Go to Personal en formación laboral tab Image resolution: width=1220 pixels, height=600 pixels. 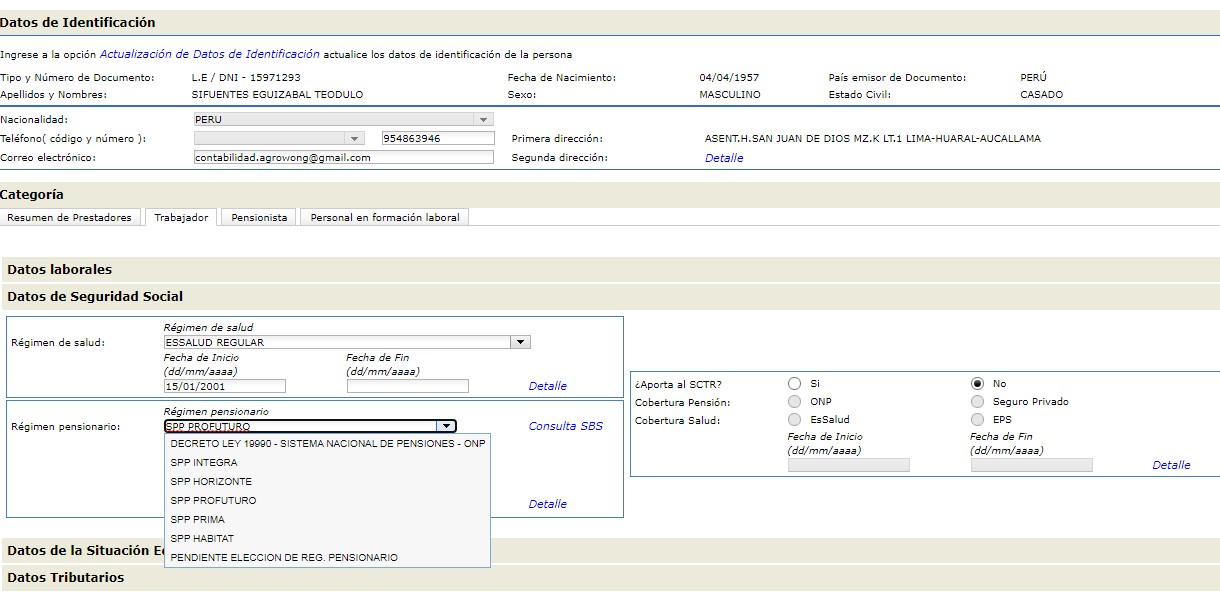click(385, 217)
